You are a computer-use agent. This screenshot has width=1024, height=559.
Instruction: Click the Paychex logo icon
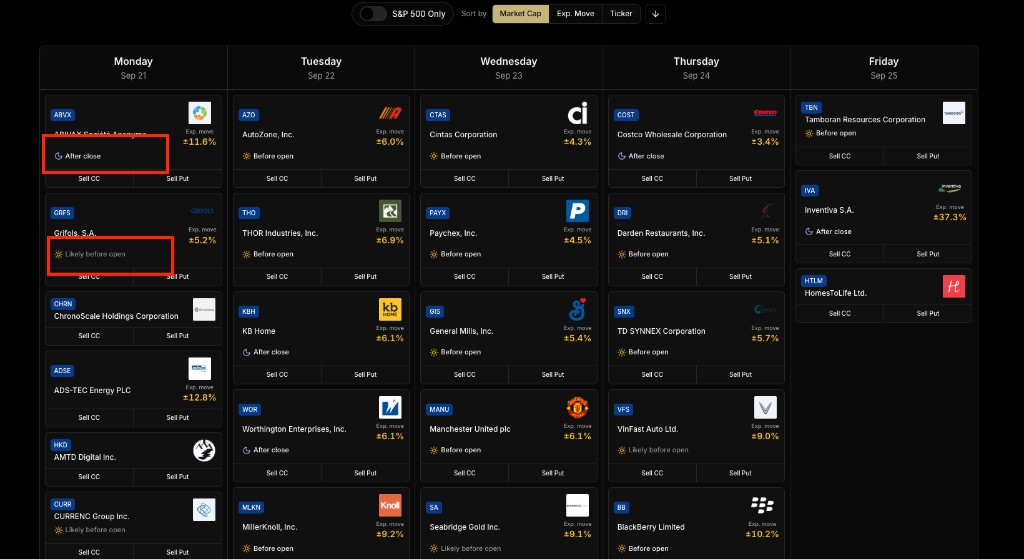577,211
